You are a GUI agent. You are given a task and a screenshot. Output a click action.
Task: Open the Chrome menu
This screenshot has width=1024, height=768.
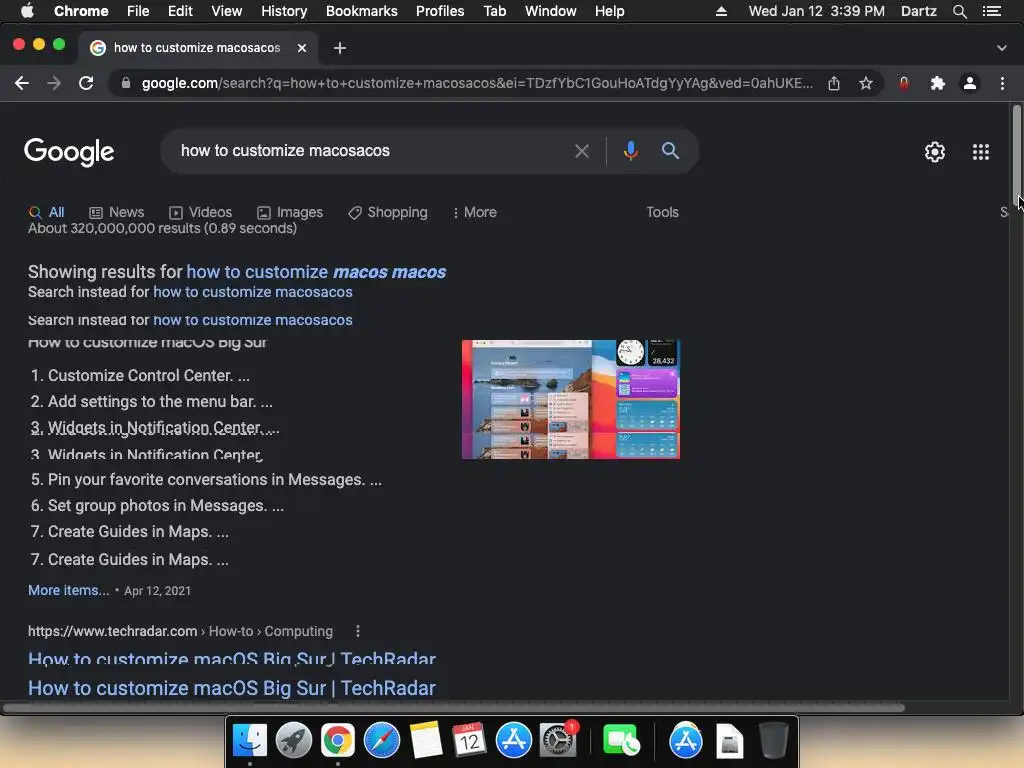click(x=81, y=11)
